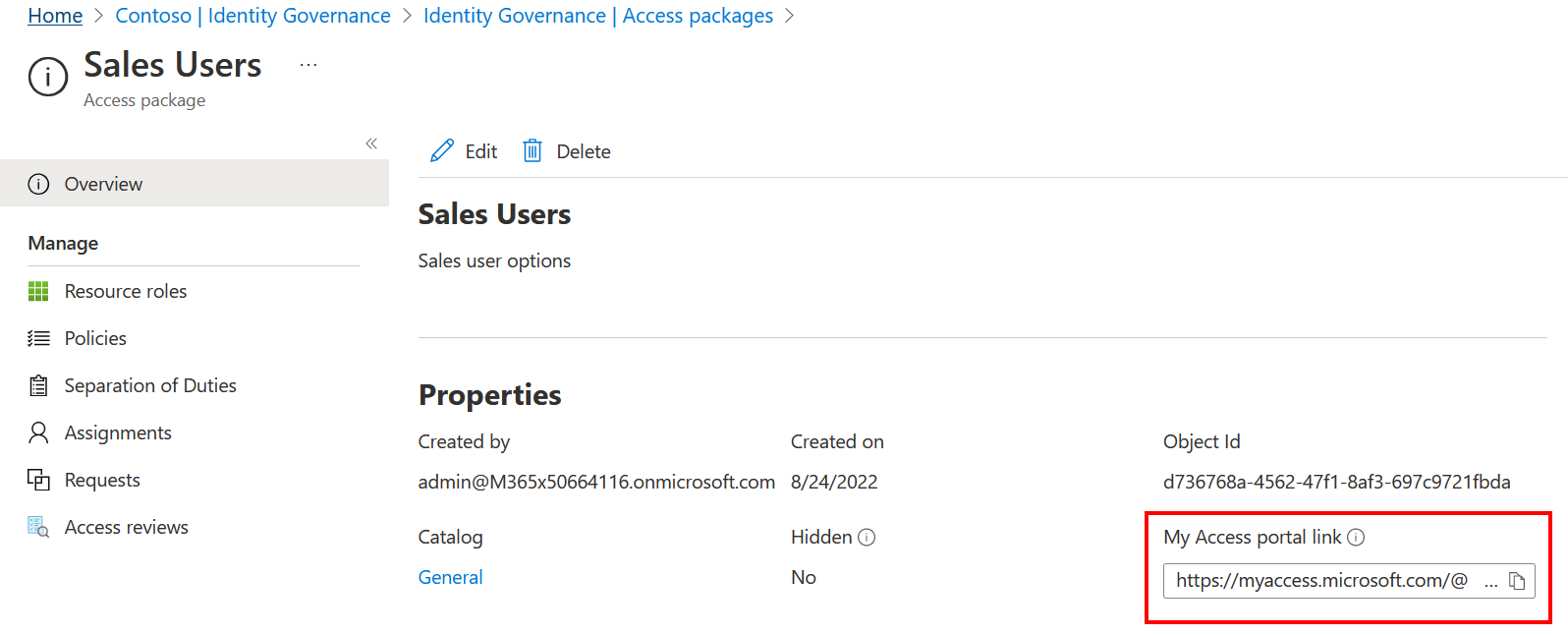Click the Separation of Duties clipboard icon
Viewport: 1568px width, 635px height.
coord(38,386)
